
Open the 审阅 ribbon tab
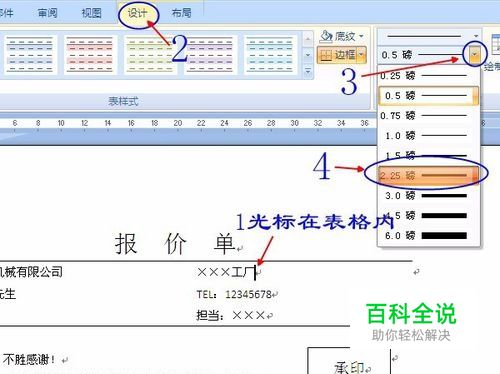47,13
